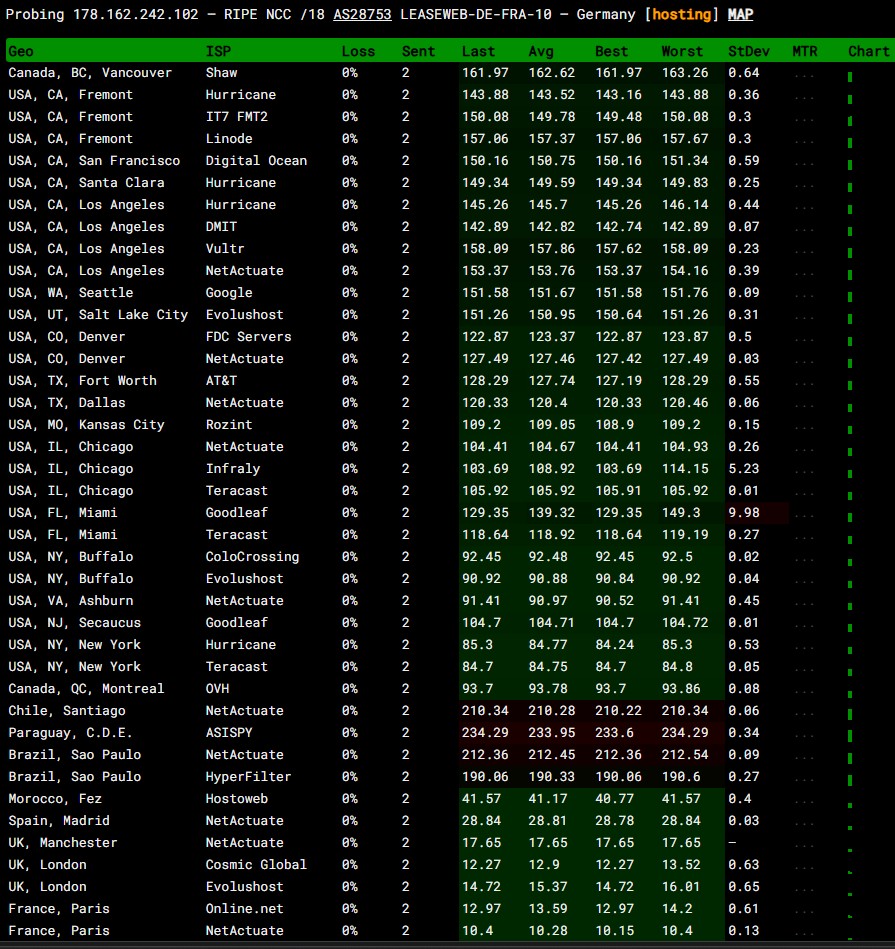Image resolution: width=895 pixels, height=949 pixels.
Task: Sort by the Sent column header
Action: coord(418,51)
